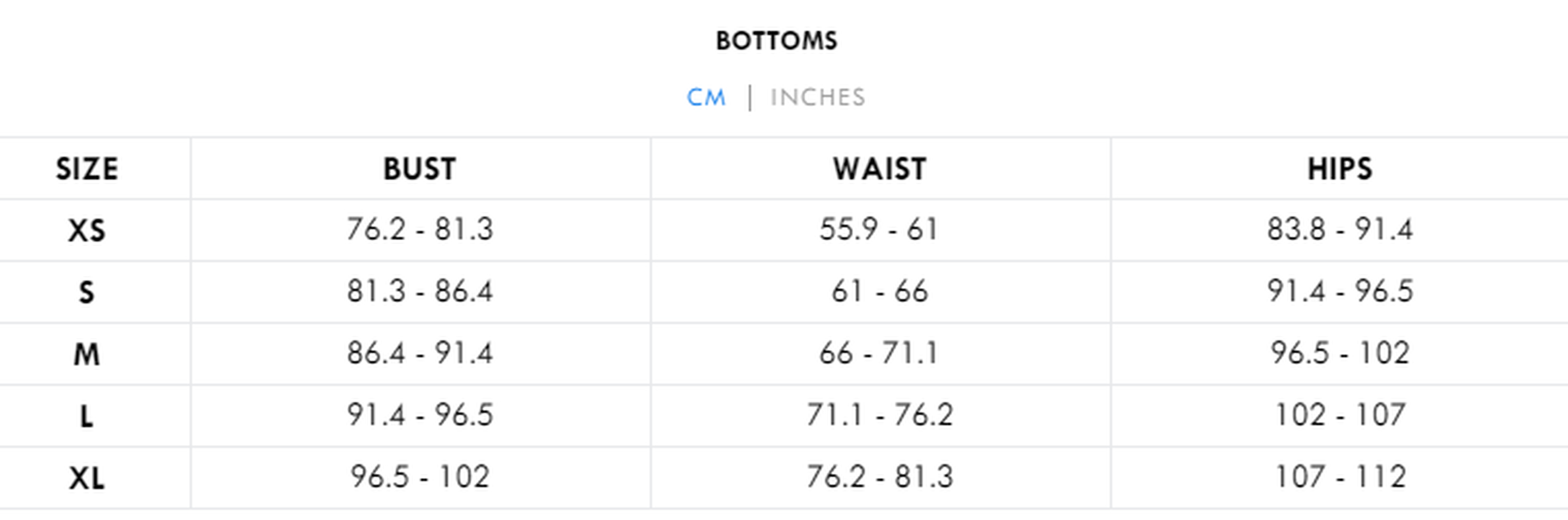This screenshot has width=1568, height=520.
Task: Switch measurements to CM units
Action: 706,97
